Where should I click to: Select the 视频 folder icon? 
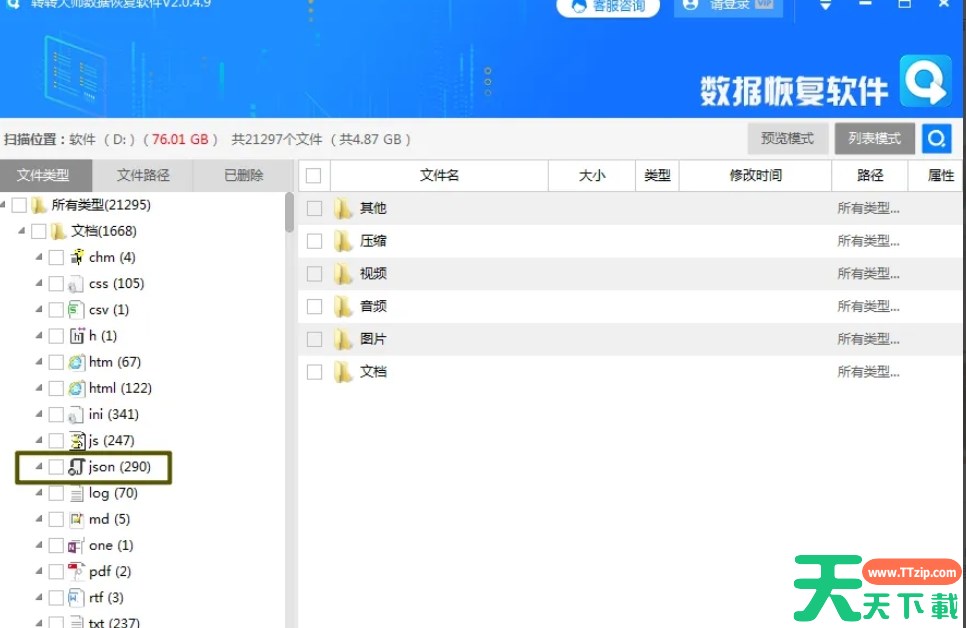tap(344, 273)
